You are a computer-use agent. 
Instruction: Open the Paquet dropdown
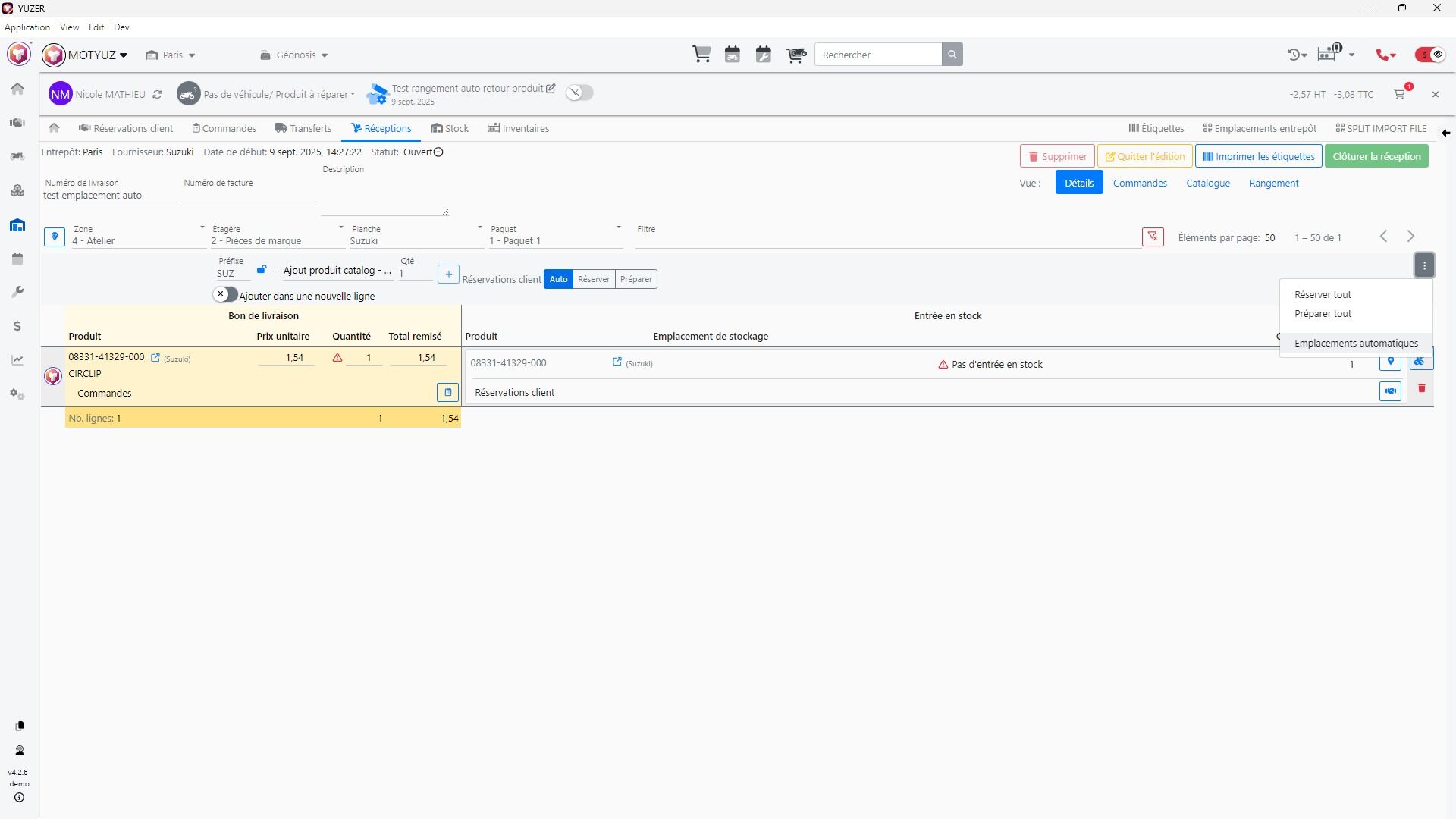point(618,227)
